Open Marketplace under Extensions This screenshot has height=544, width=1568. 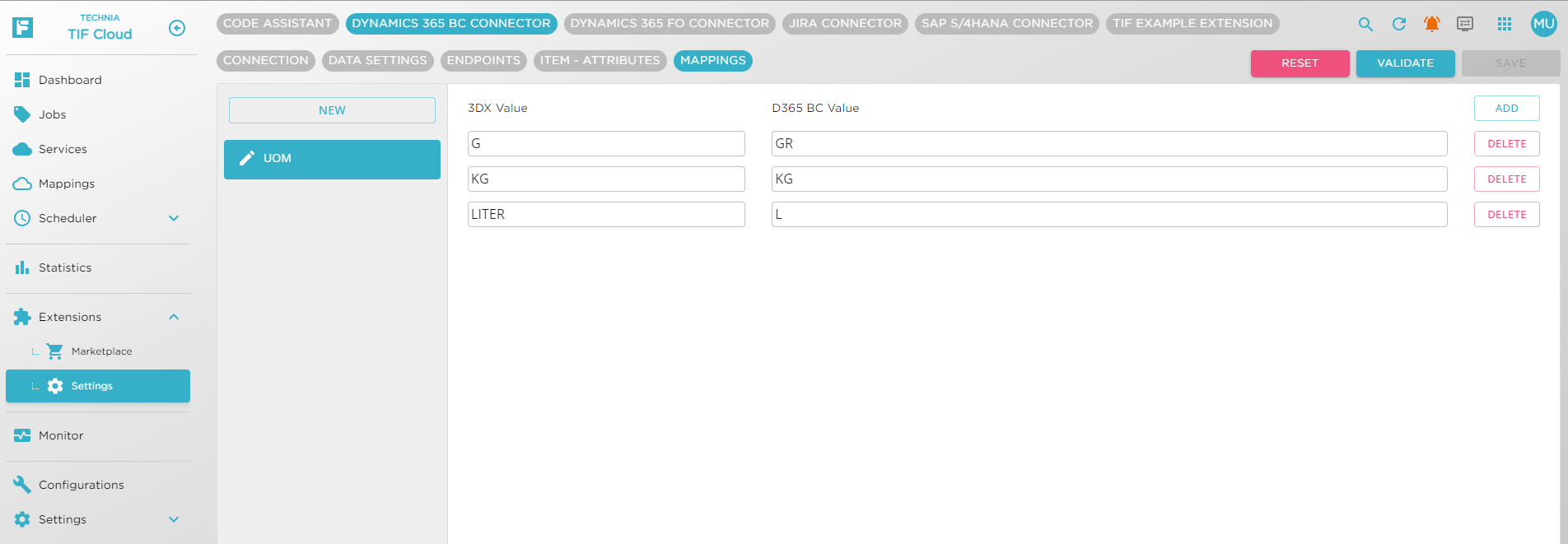(x=101, y=351)
